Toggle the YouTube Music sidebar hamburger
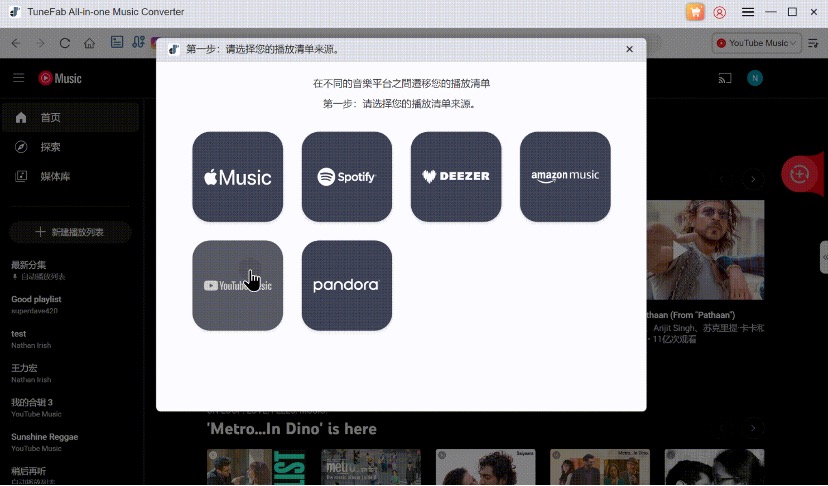This screenshot has height=486, width=828. click(x=18, y=78)
